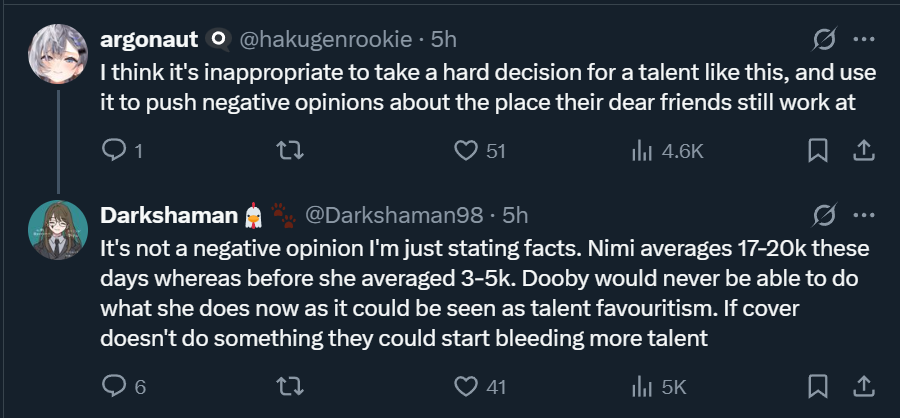Bookmark Darkshaman's tweet
This screenshot has width=900, height=418.
pos(817,386)
